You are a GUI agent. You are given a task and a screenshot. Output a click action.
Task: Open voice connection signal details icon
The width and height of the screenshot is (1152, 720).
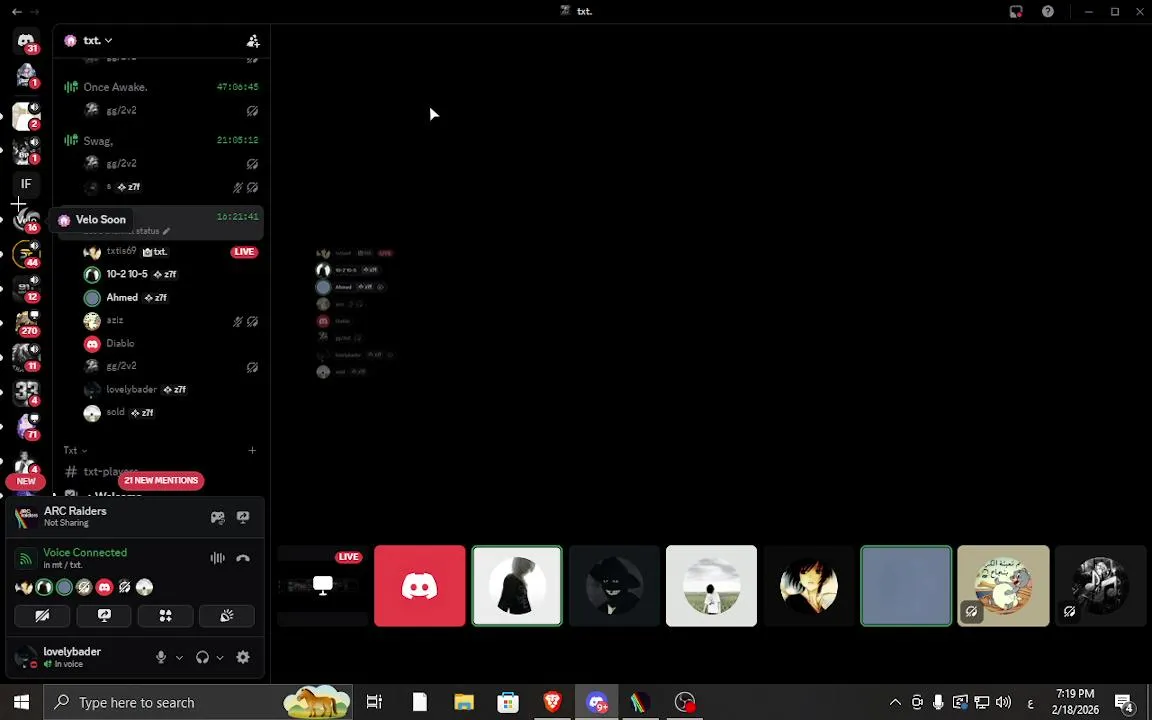pos(25,558)
